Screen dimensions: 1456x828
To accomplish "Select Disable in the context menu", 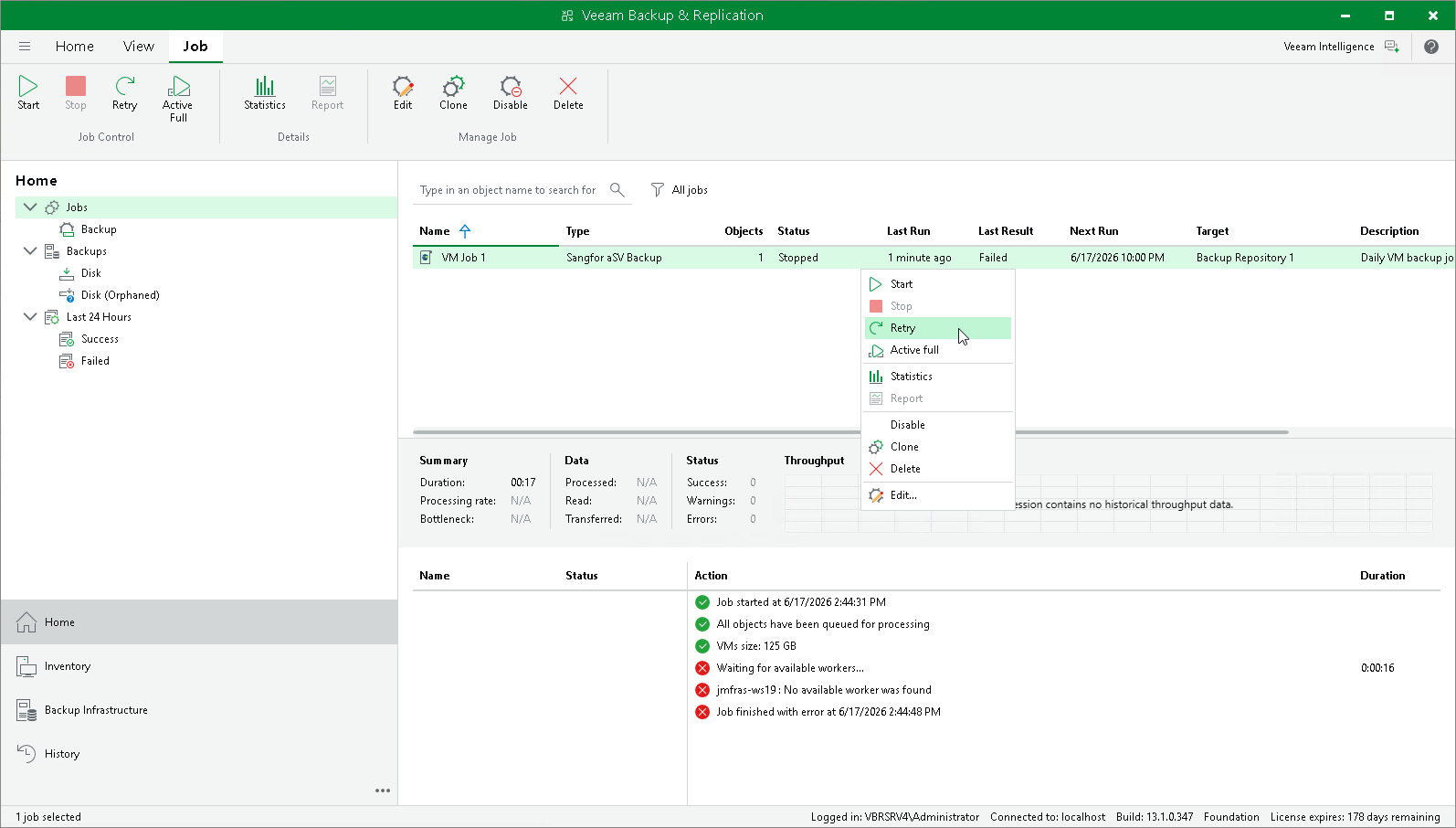I will [x=938, y=425].
